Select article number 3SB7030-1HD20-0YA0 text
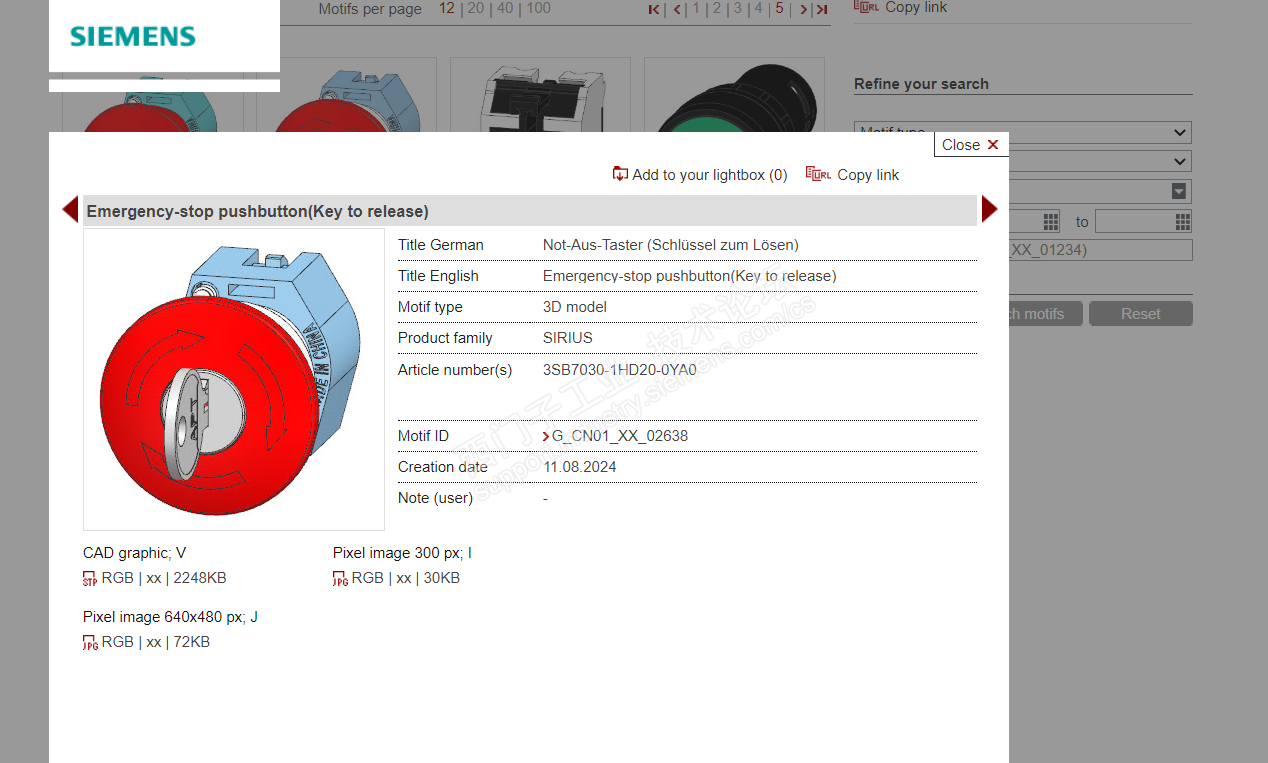Image resolution: width=1268 pixels, height=763 pixels. point(619,369)
